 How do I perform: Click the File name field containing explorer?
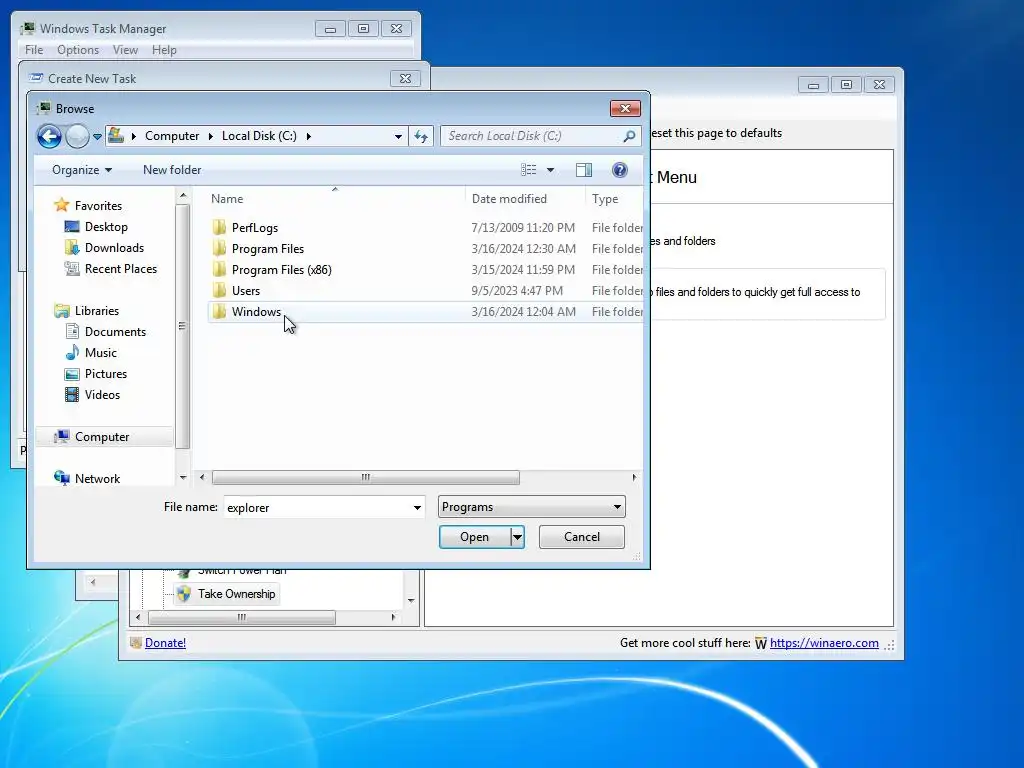click(317, 507)
